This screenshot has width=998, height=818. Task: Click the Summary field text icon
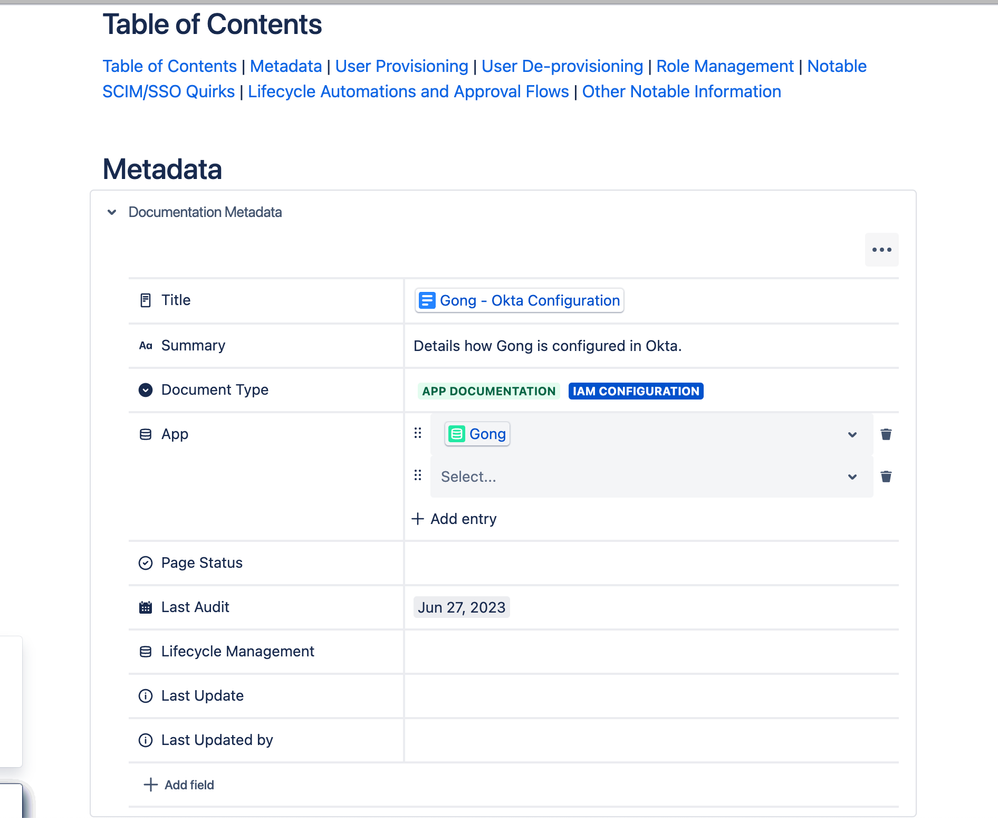(x=146, y=346)
